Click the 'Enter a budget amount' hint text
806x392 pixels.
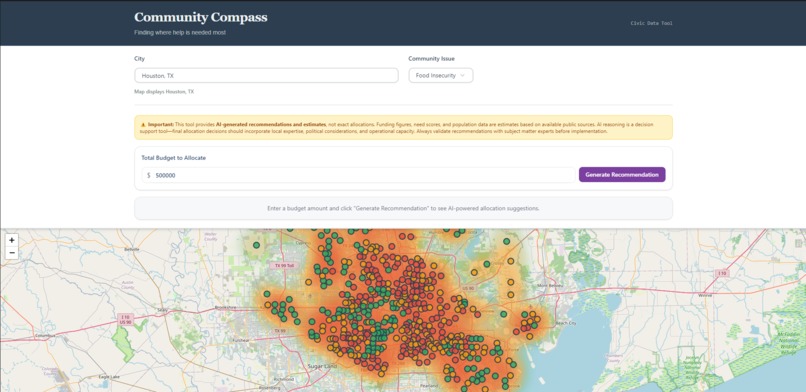pyautogui.click(x=403, y=209)
